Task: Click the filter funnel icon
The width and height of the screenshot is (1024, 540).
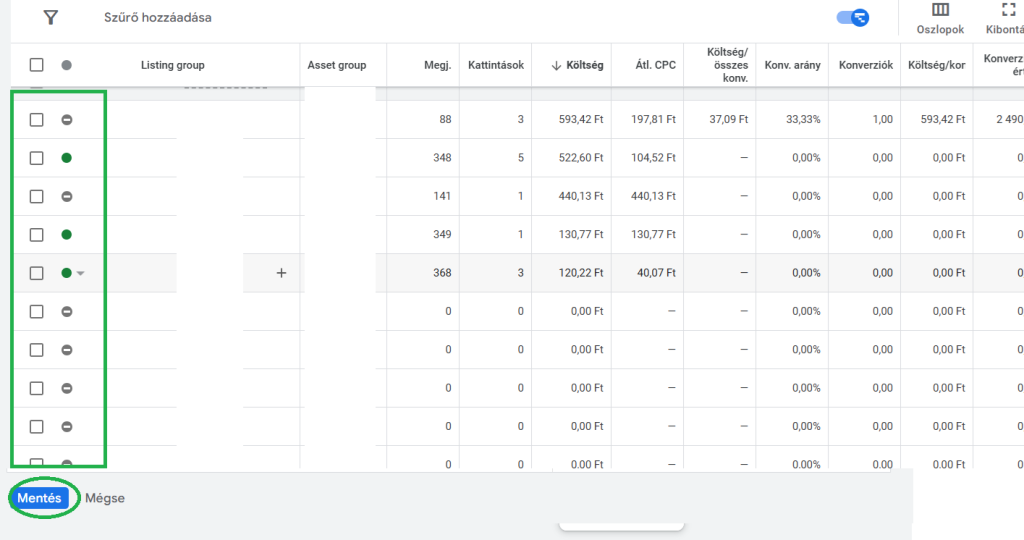Action: tap(51, 18)
